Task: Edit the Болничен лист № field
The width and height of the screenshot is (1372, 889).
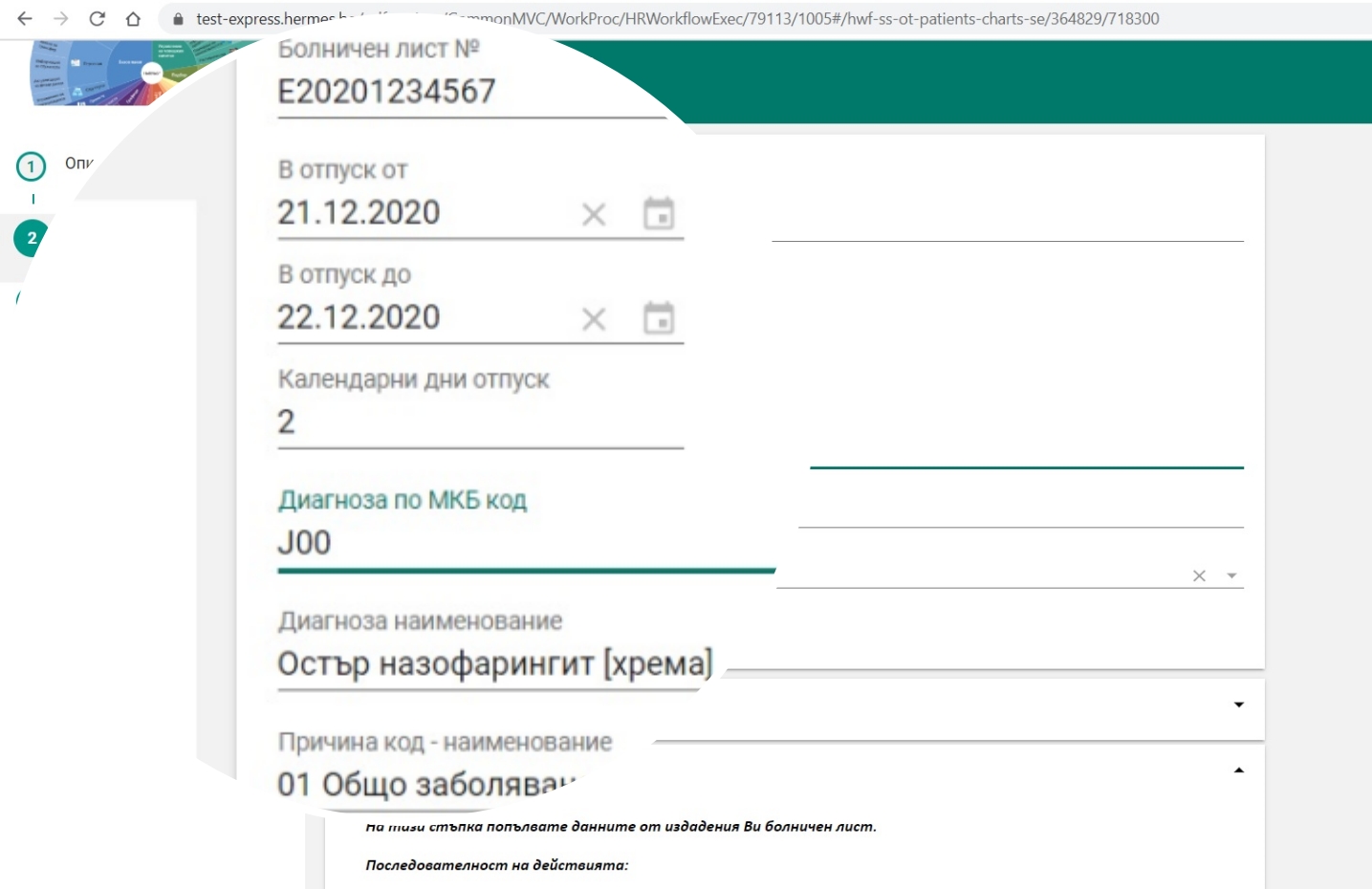Action: click(x=471, y=92)
